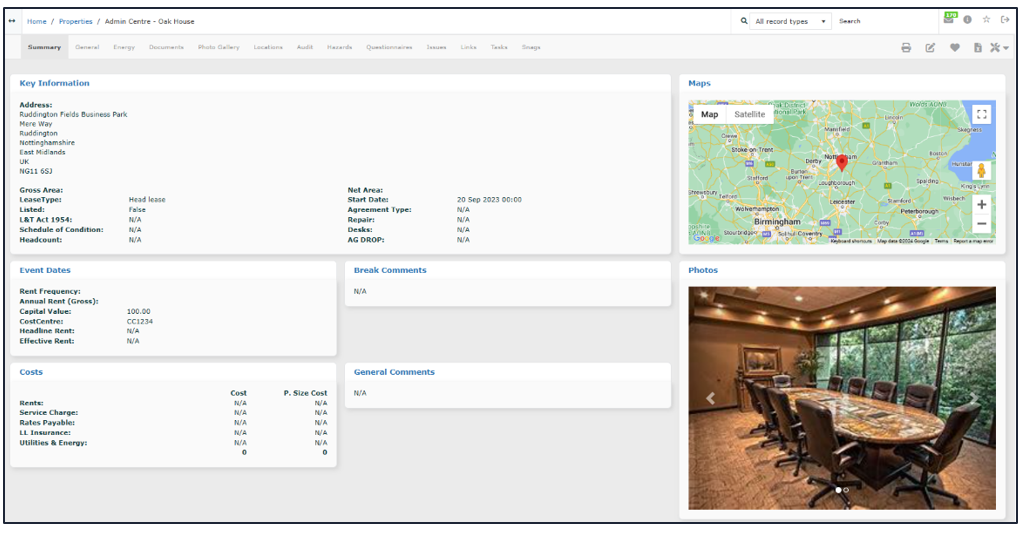Click the boardroom photo
The image size is (1028, 535).
[842, 398]
